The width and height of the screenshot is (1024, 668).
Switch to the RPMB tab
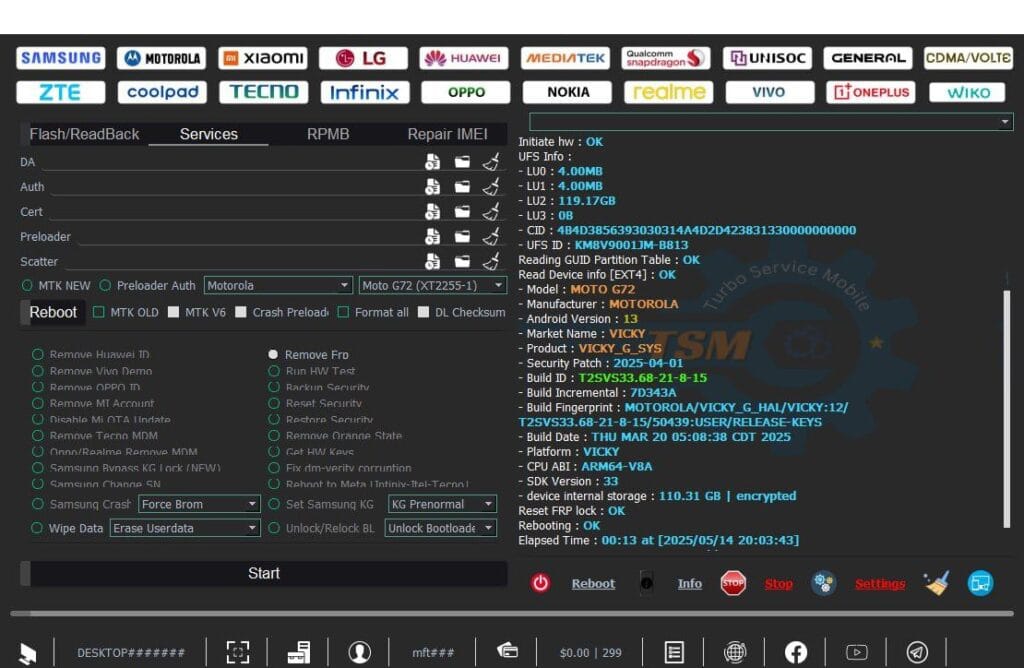328,134
